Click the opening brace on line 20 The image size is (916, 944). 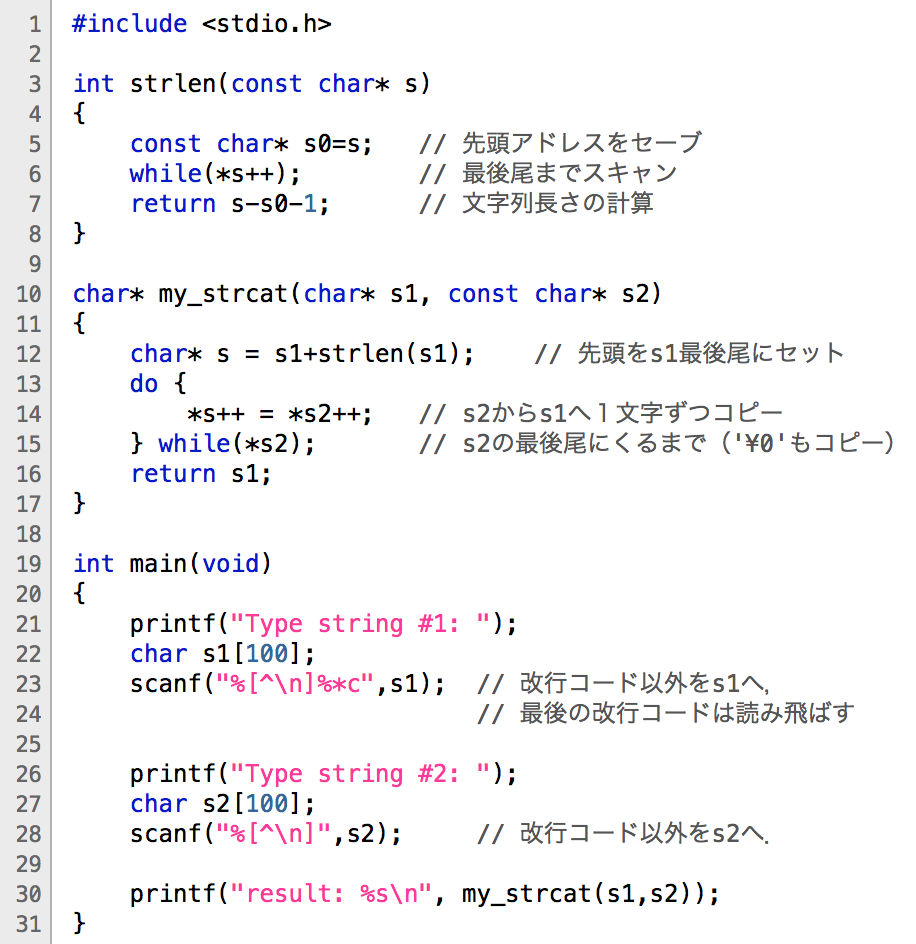click(79, 594)
